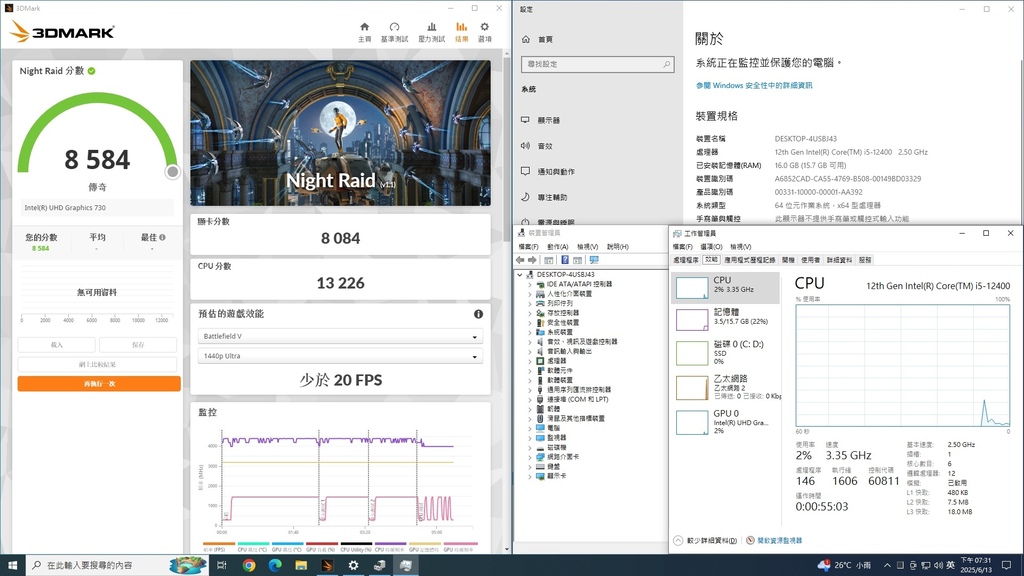Image resolution: width=1024 pixels, height=576 pixels.
Task: Click the green check beside Night Raid 分數
Action: pyautogui.click(x=91, y=71)
